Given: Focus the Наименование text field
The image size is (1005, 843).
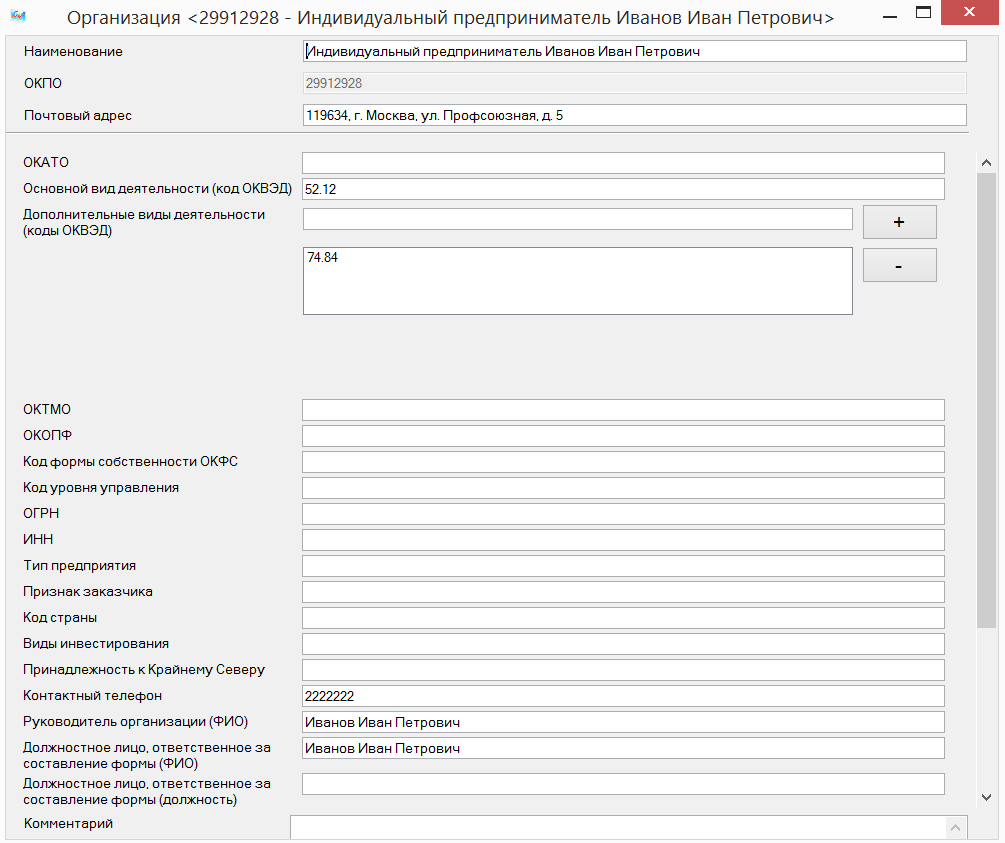Looking at the screenshot, I should [634, 51].
